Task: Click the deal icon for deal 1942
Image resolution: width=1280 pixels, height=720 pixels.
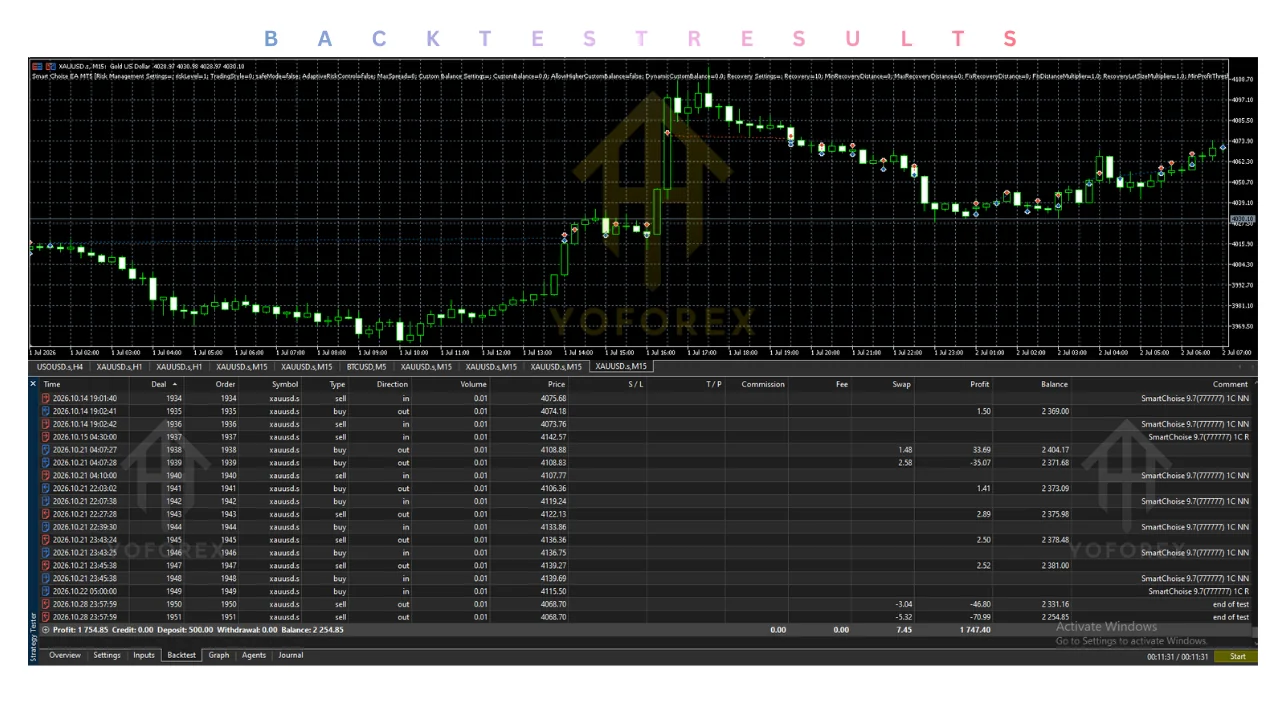Action: point(45,501)
